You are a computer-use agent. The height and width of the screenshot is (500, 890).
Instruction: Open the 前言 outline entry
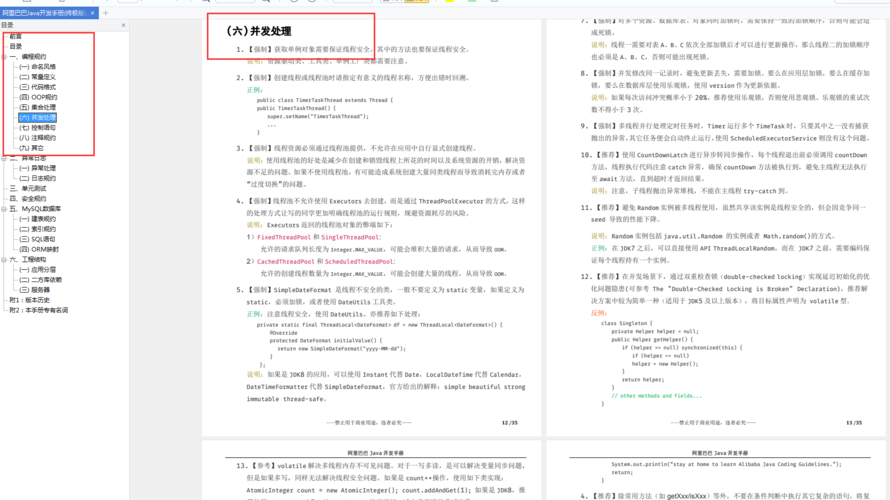(x=15, y=36)
